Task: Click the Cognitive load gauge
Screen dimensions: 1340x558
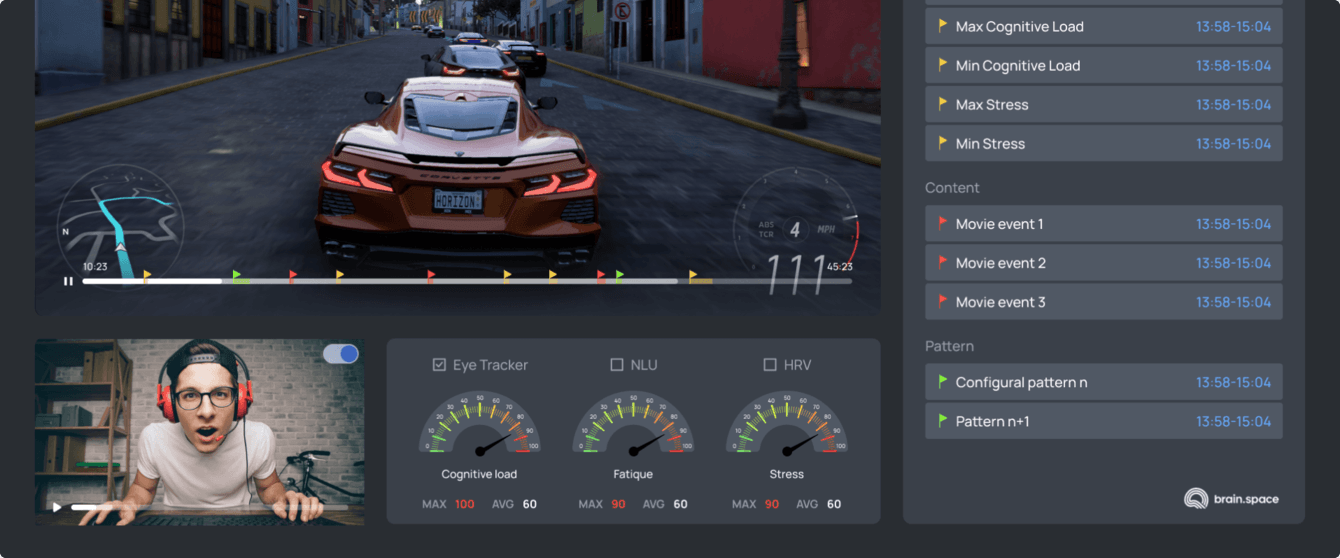Action: (479, 423)
